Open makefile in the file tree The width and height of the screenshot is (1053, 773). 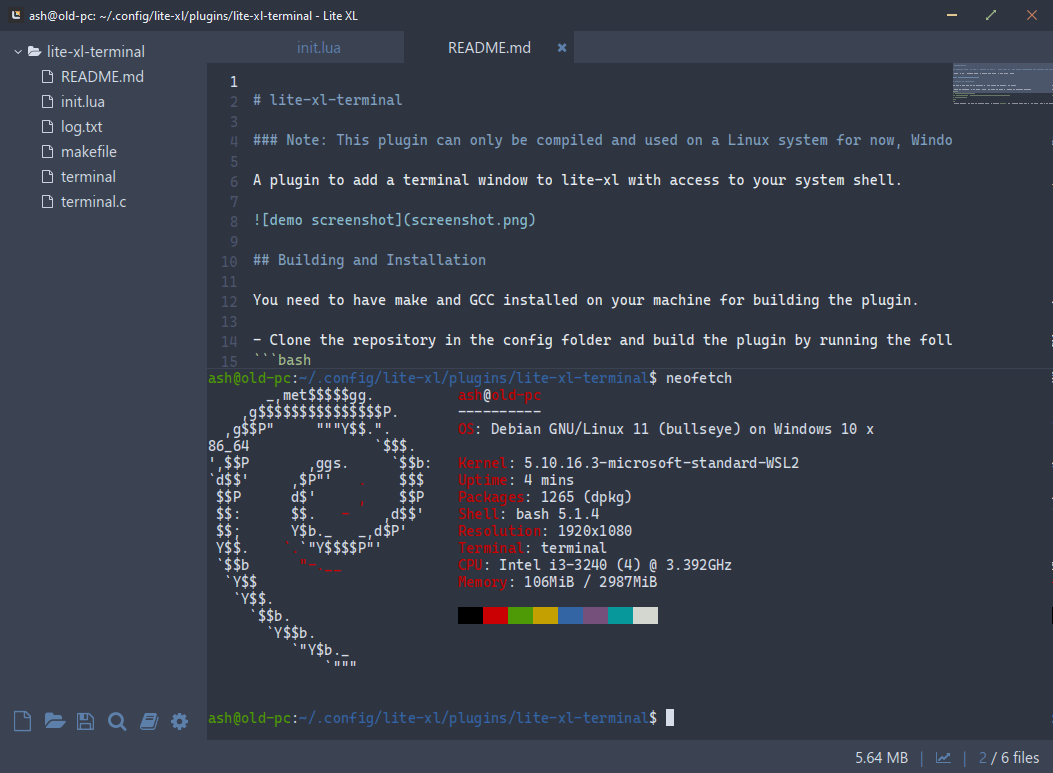[x=89, y=152]
